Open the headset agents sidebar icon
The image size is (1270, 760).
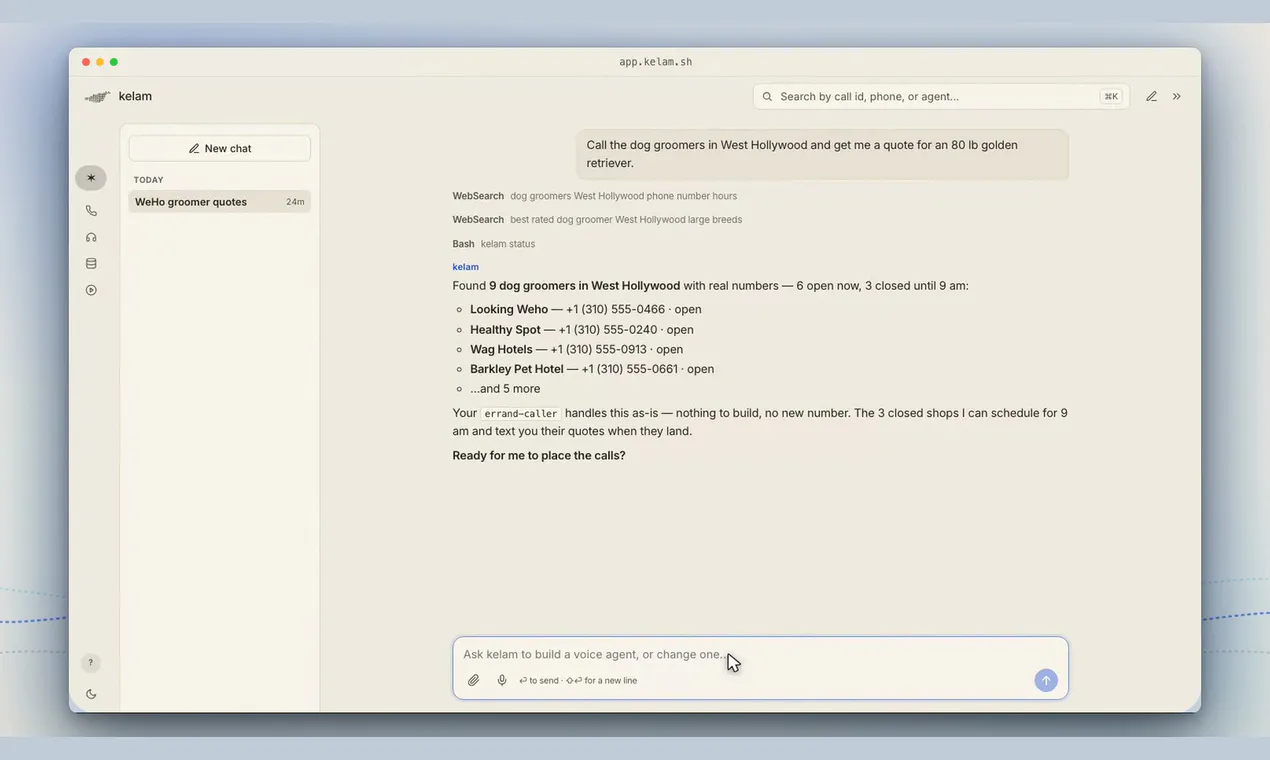(91, 237)
